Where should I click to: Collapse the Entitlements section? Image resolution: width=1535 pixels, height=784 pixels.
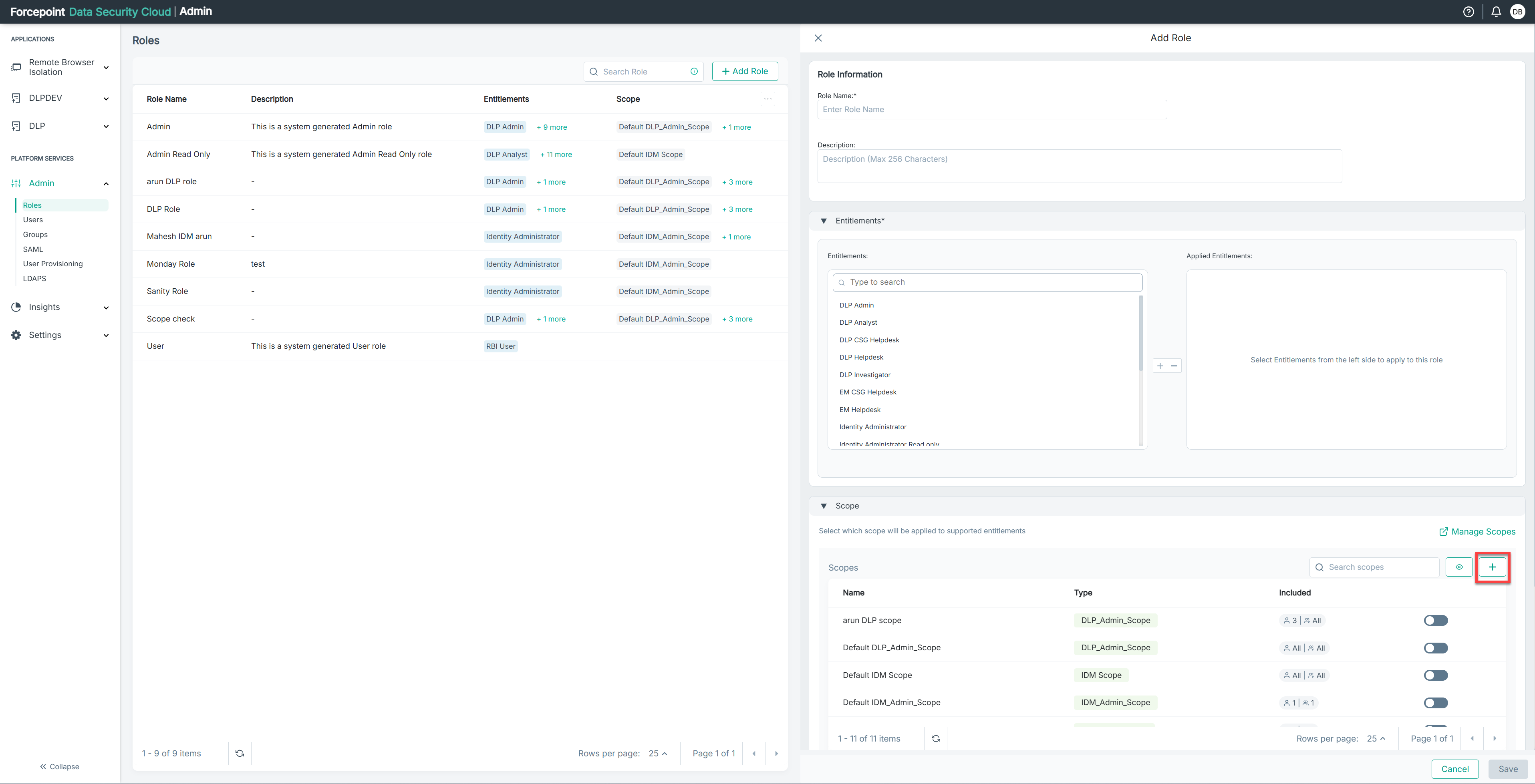(x=824, y=221)
